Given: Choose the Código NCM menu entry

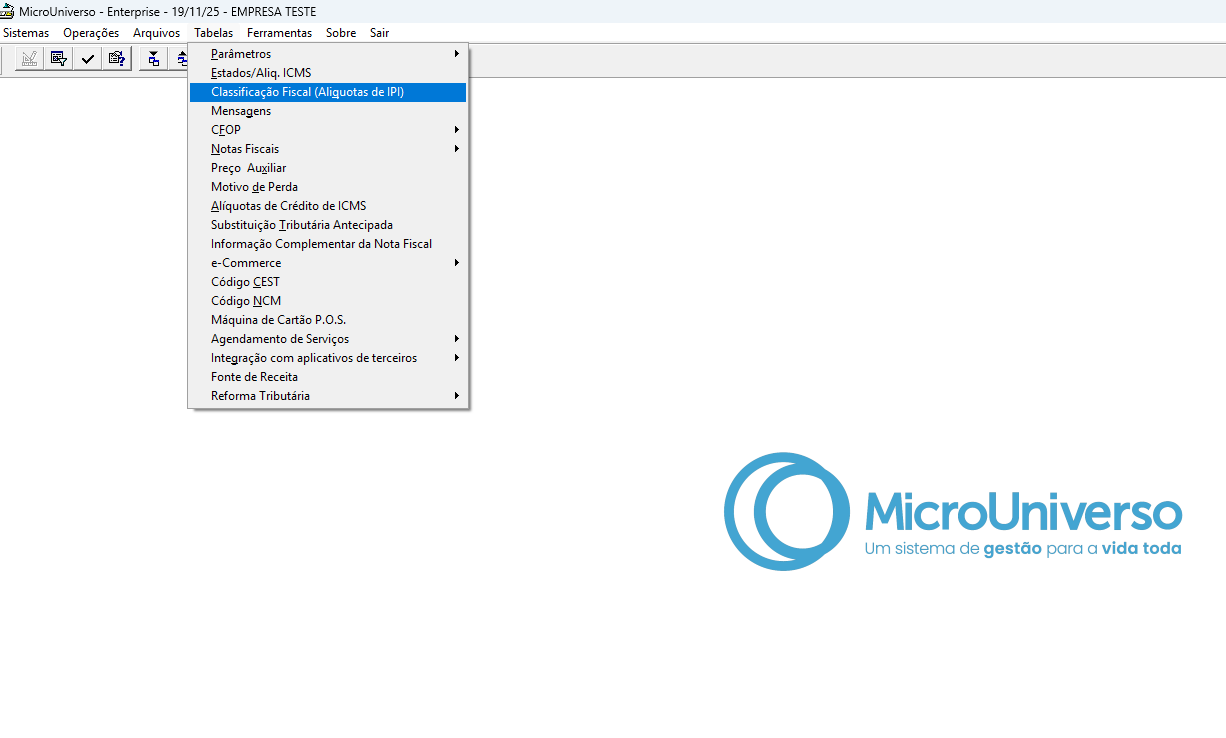Looking at the screenshot, I should point(246,301).
